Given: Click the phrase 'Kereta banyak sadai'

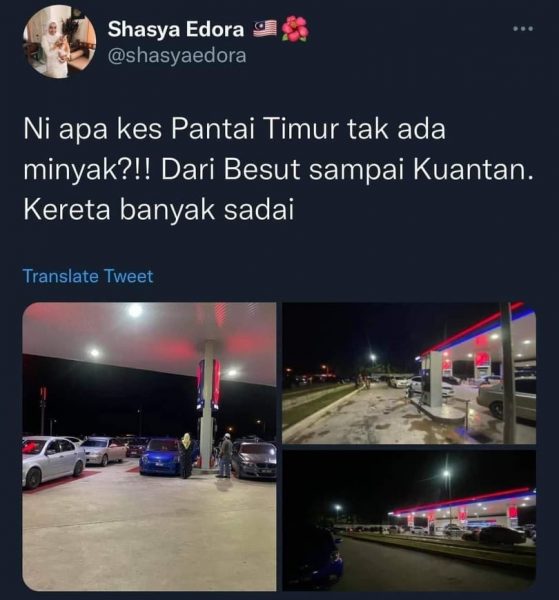Looking at the screenshot, I should click(158, 210).
